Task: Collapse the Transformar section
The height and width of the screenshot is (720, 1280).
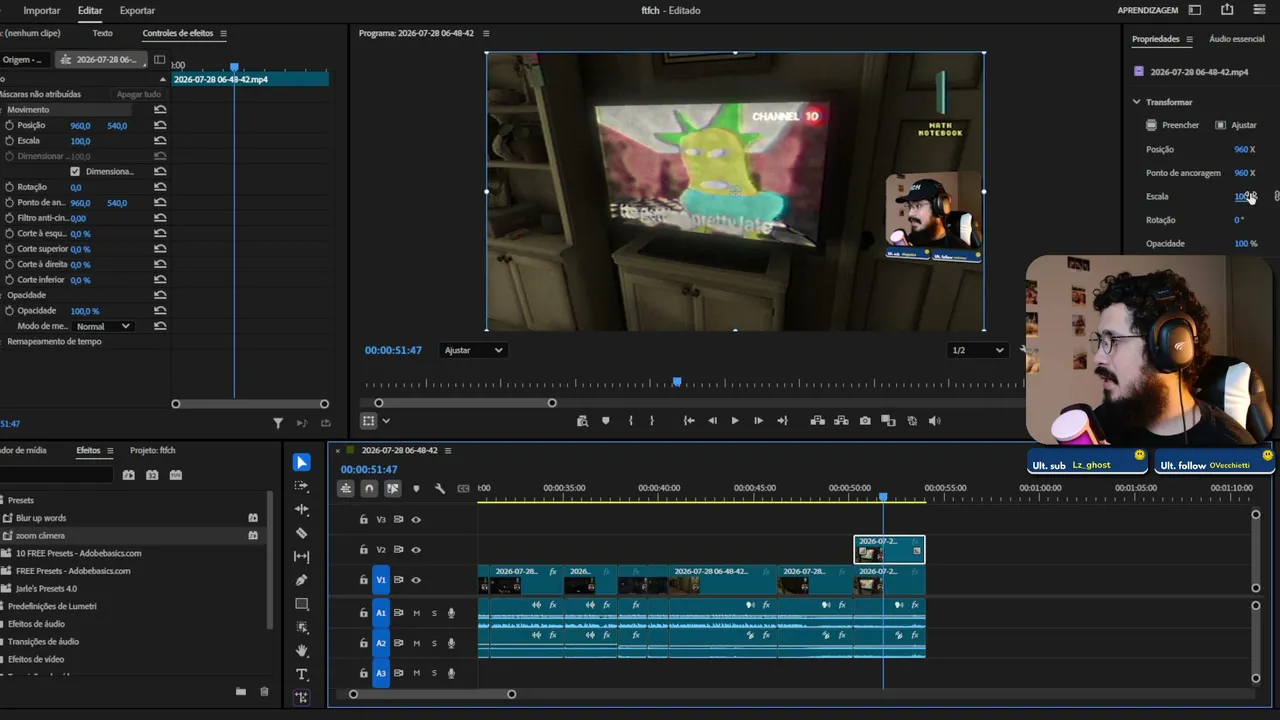Action: [x=1137, y=102]
